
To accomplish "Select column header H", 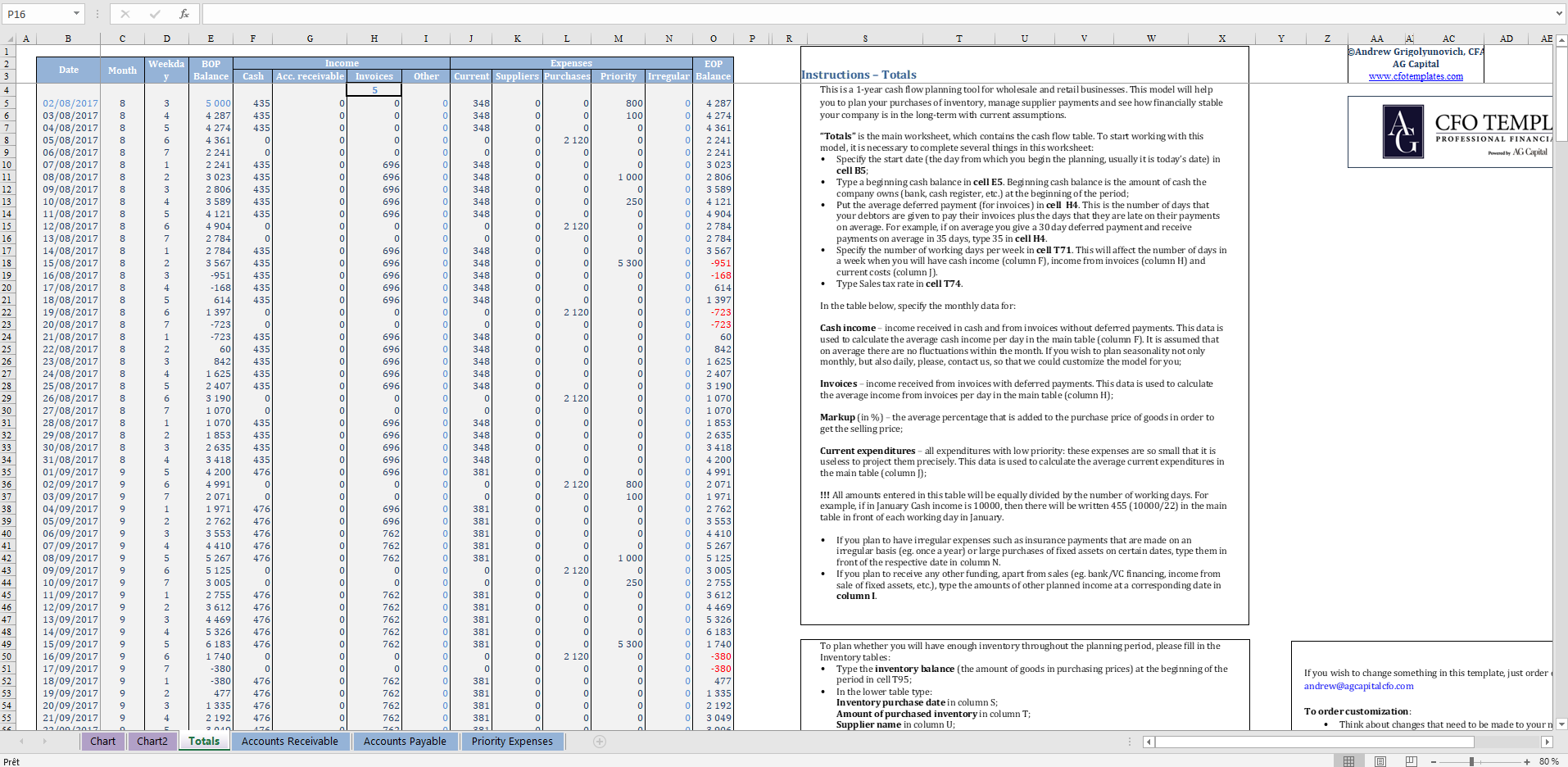I will (374, 39).
